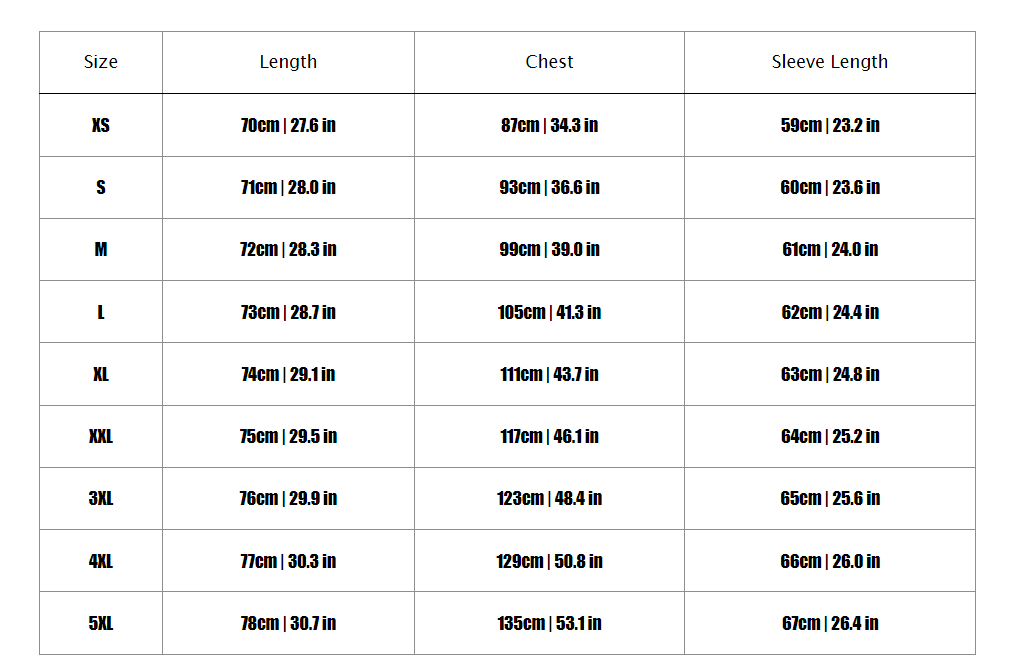Select the XXL size cell
The image size is (1013, 672).
[101, 436]
